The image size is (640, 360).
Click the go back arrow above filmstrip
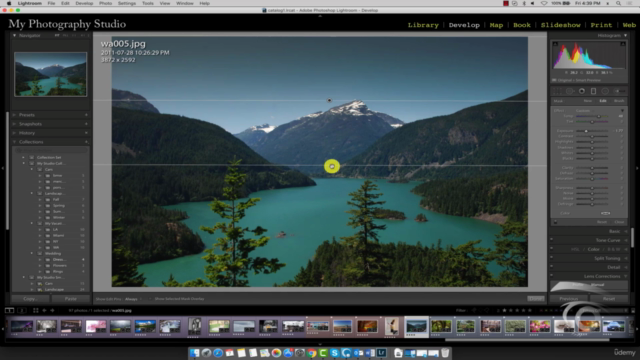coord(44,310)
